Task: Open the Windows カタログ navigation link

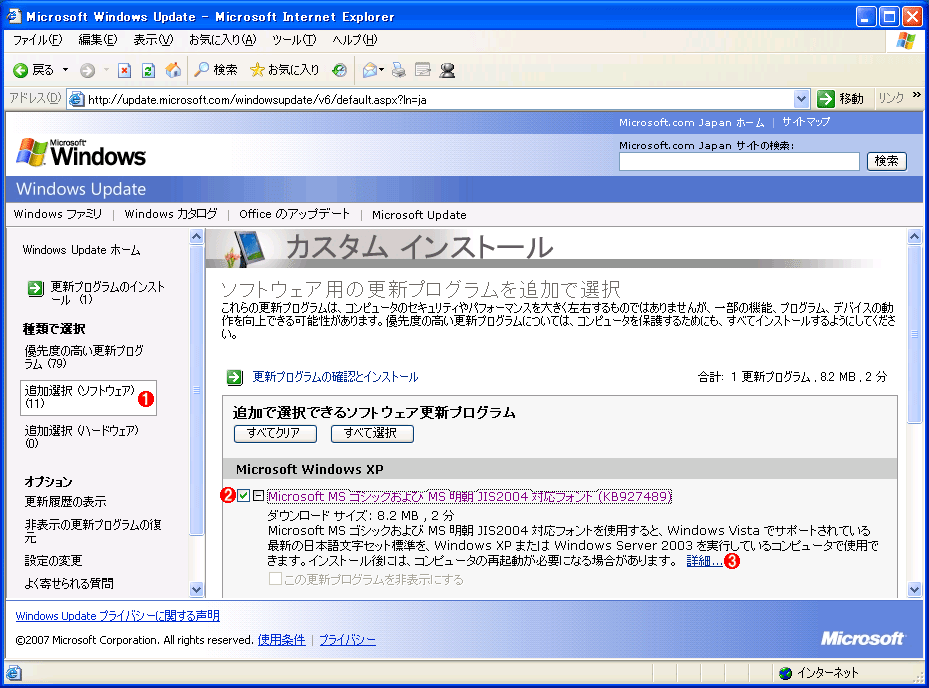Action: (x=171, y=214)
